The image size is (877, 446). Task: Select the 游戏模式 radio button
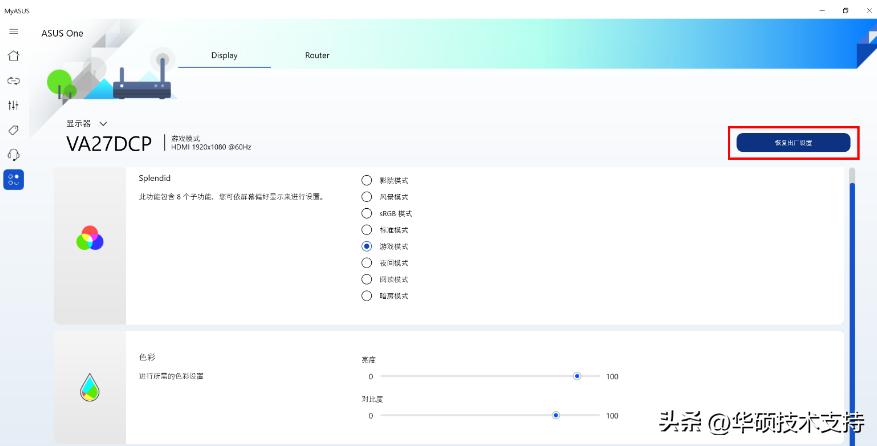[366, 246]
